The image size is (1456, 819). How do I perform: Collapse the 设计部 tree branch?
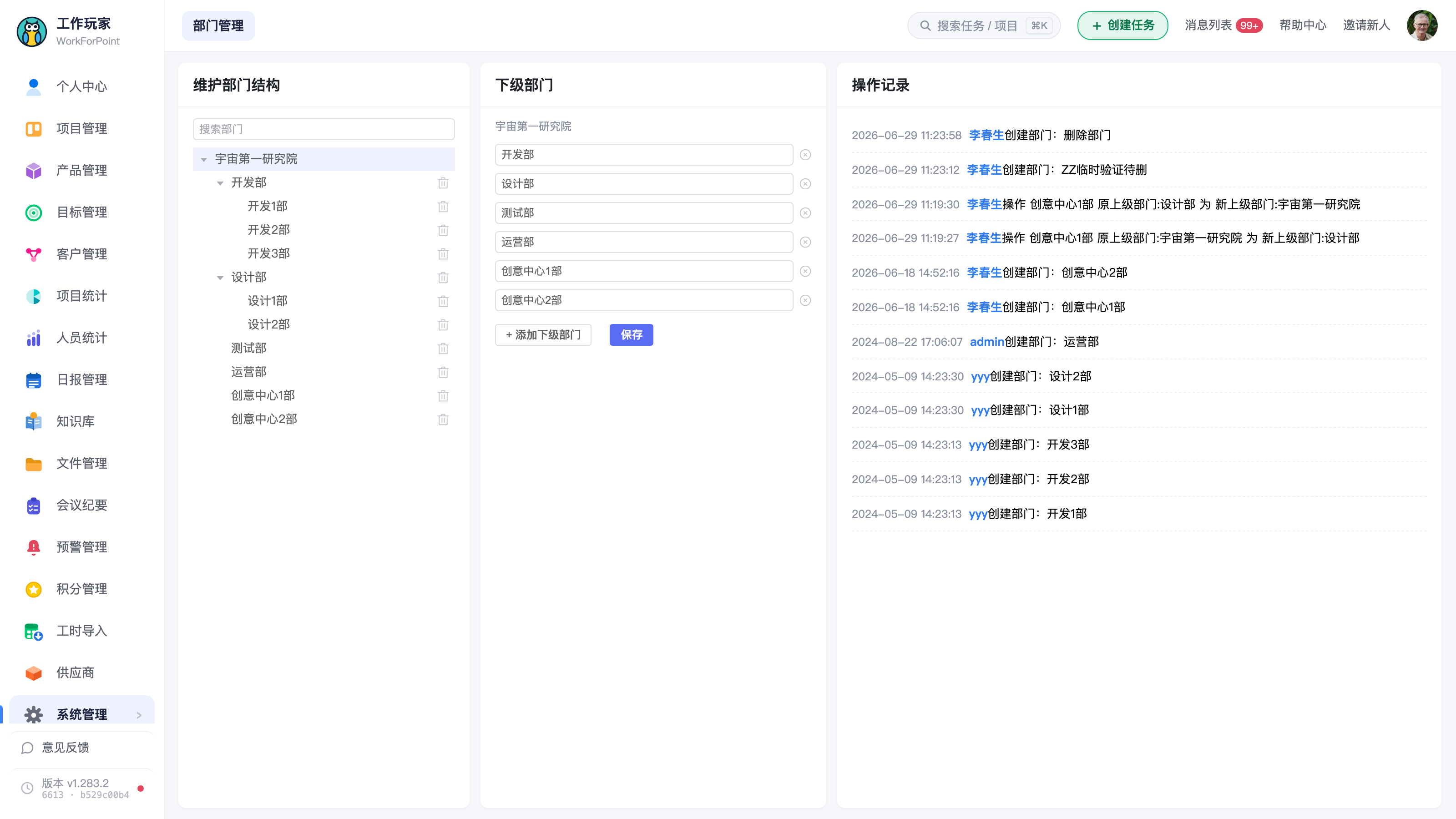click(220, 278)
